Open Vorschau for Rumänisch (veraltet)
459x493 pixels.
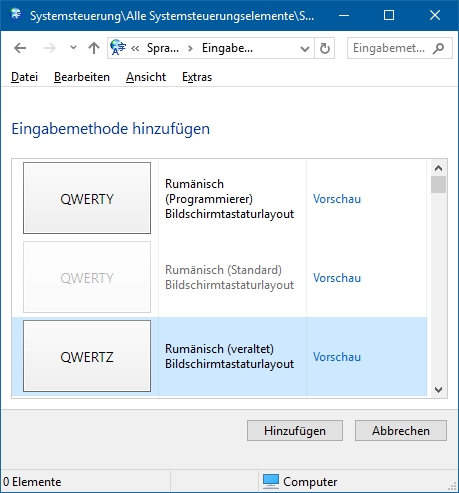[337, 357]
